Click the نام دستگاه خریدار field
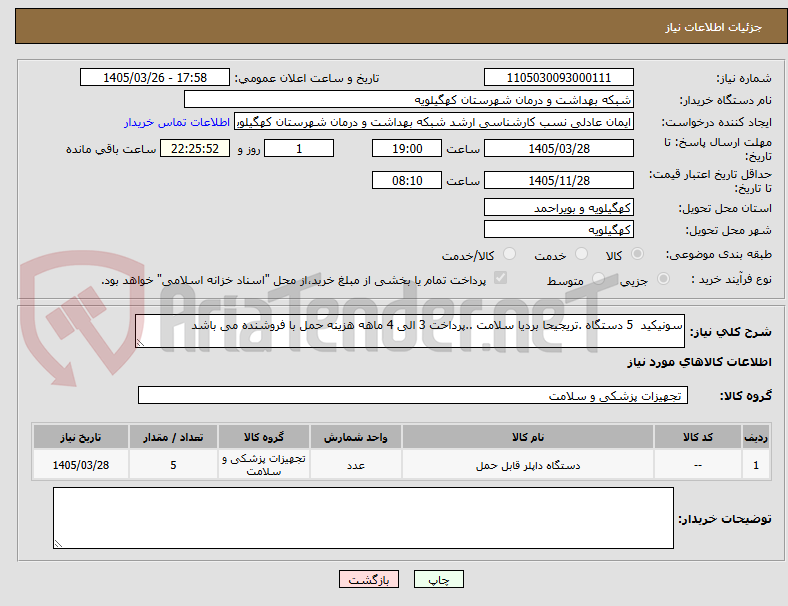 [x=409, y=99]
